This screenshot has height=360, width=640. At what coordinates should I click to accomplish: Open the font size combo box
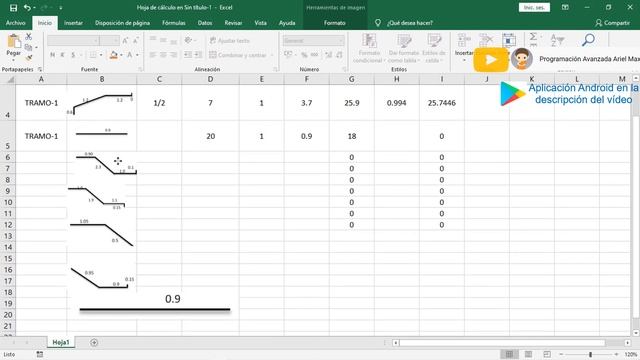pos(109,40)
